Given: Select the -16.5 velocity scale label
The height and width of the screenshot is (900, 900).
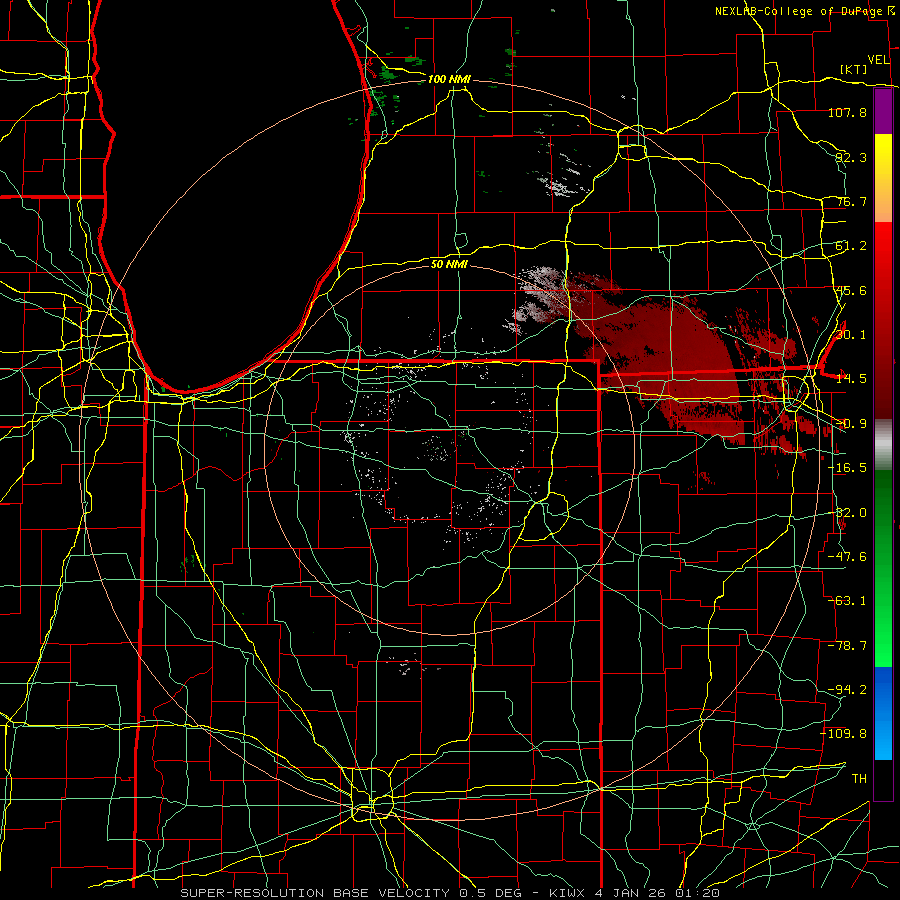Looking at the screenshot, I should (x=847, y=468).
